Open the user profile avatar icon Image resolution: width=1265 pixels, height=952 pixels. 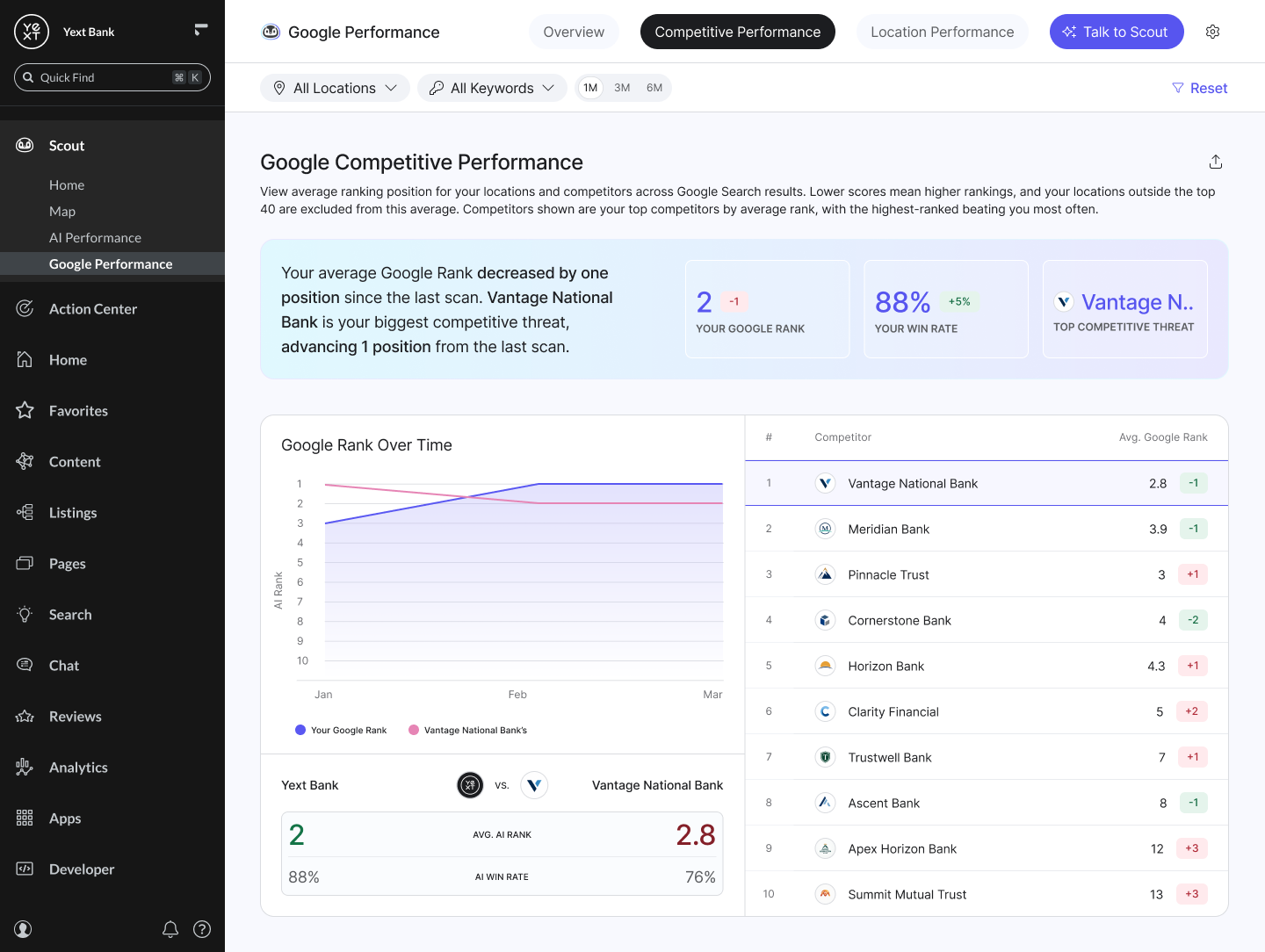pyautogui.click(x=24, y=929)
